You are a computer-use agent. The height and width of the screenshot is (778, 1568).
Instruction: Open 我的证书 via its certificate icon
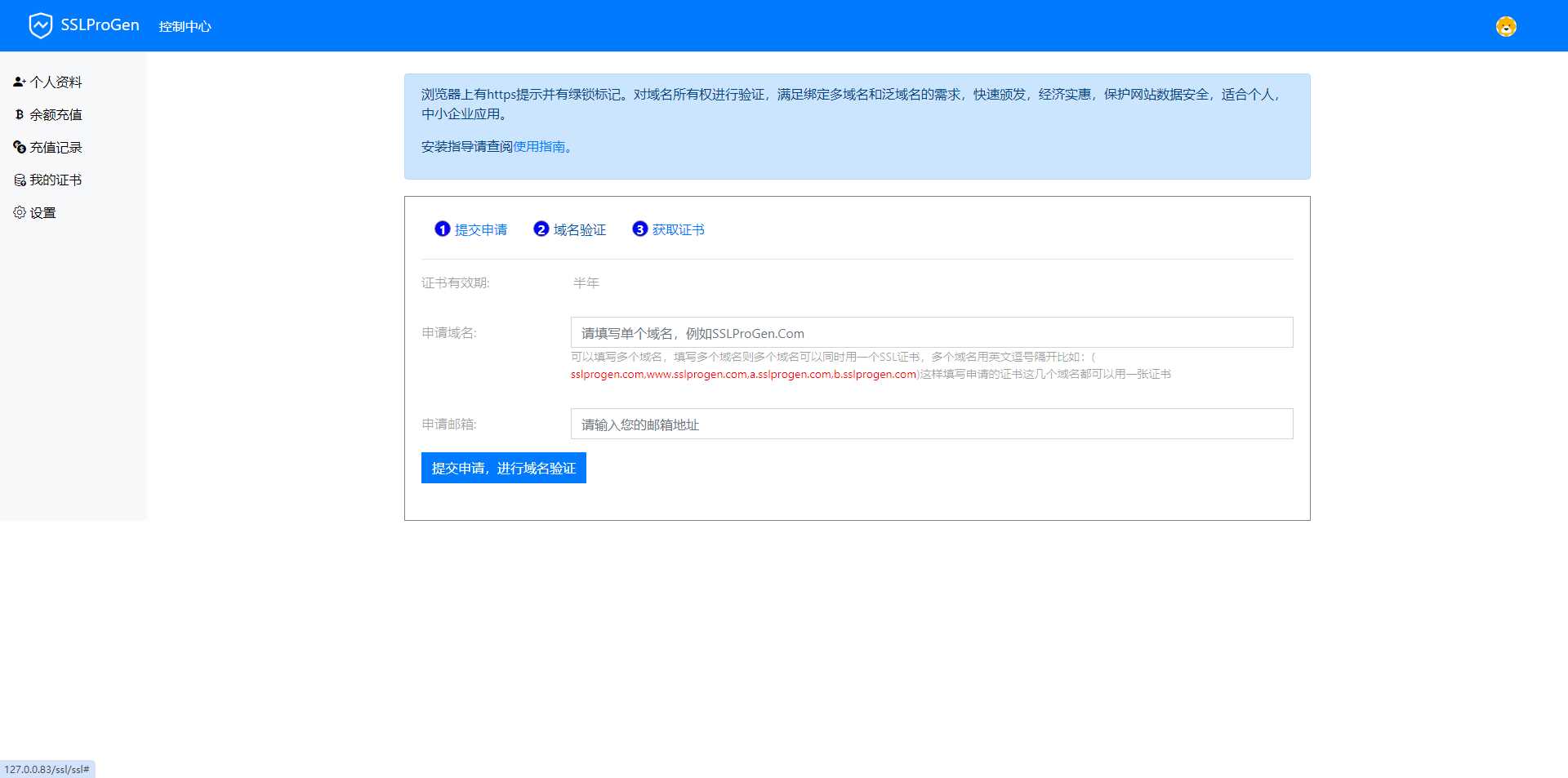(x=19, y=180)
